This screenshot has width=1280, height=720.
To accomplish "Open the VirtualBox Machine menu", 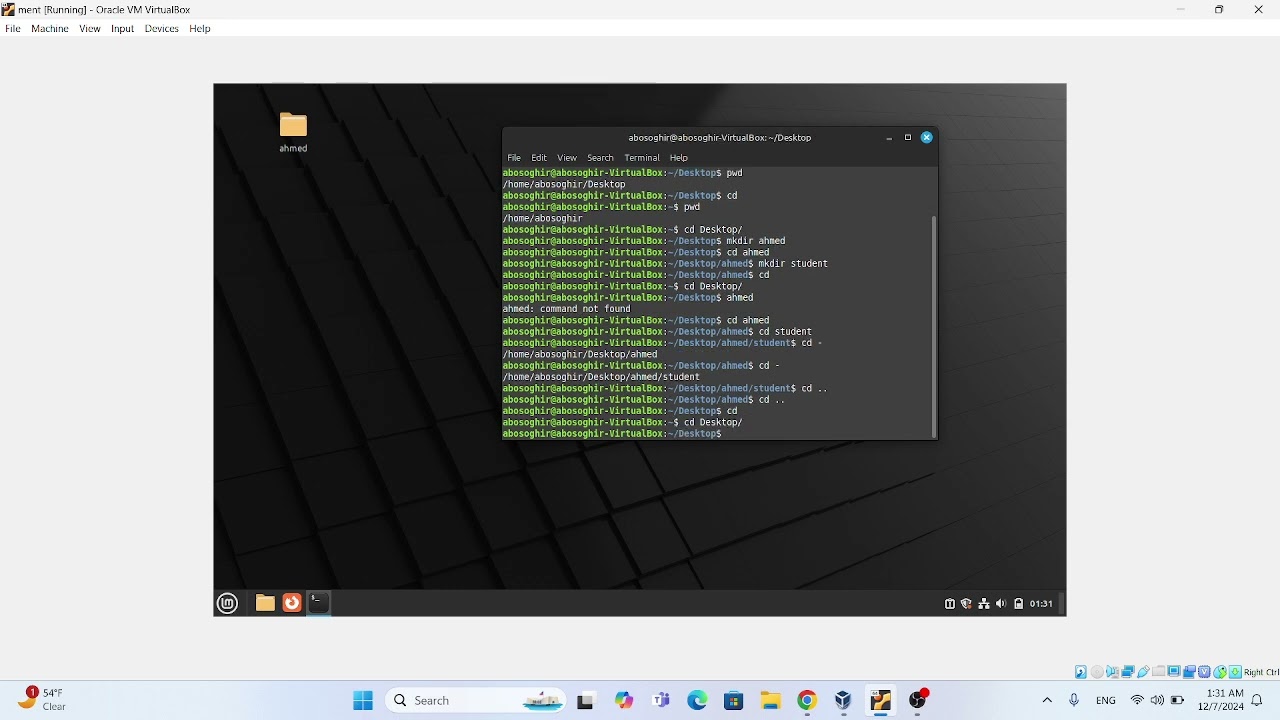I will click(x=50, y=29).
